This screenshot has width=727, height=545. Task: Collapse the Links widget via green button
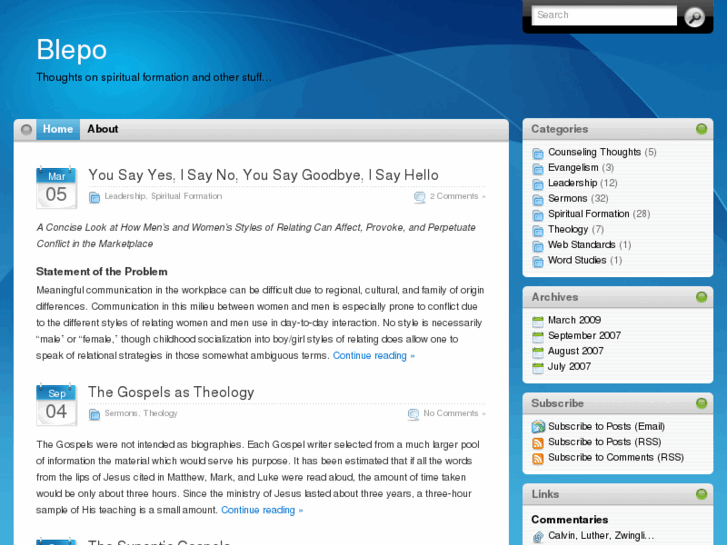pyautogui.click(x=701, y=494)
